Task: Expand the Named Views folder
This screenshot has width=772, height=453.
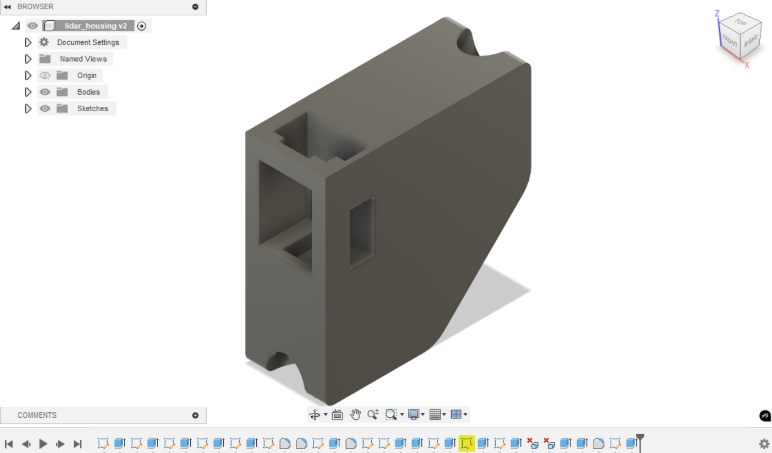Action: [28, 59]
